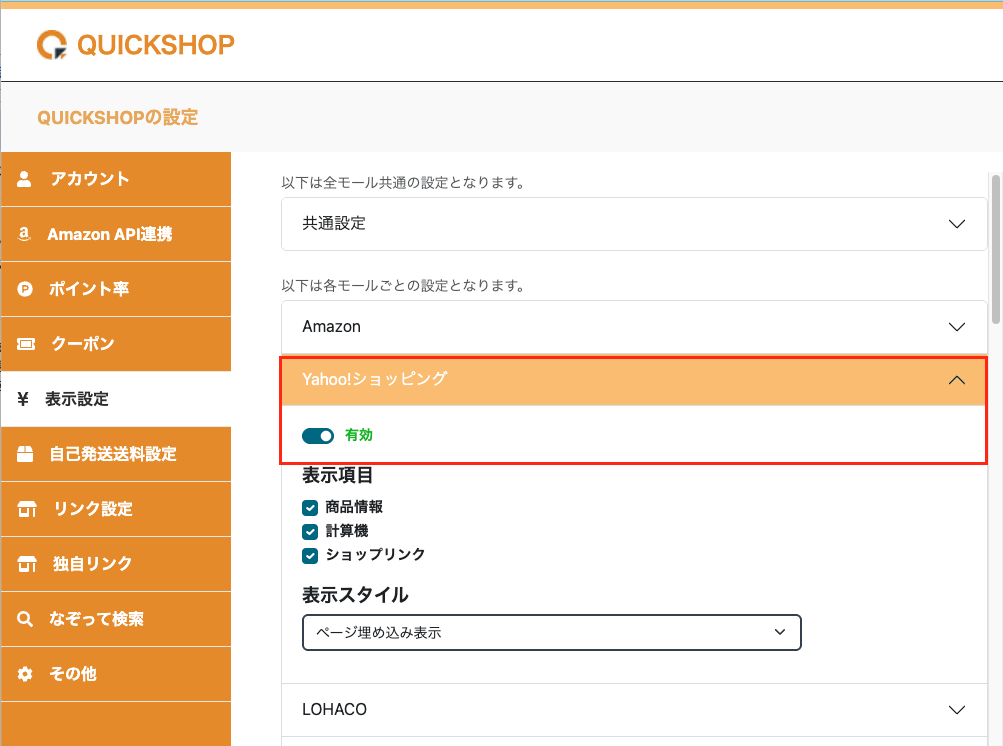Click the gear icon beside その他
1003x746 pixels.
coord(25,674)
